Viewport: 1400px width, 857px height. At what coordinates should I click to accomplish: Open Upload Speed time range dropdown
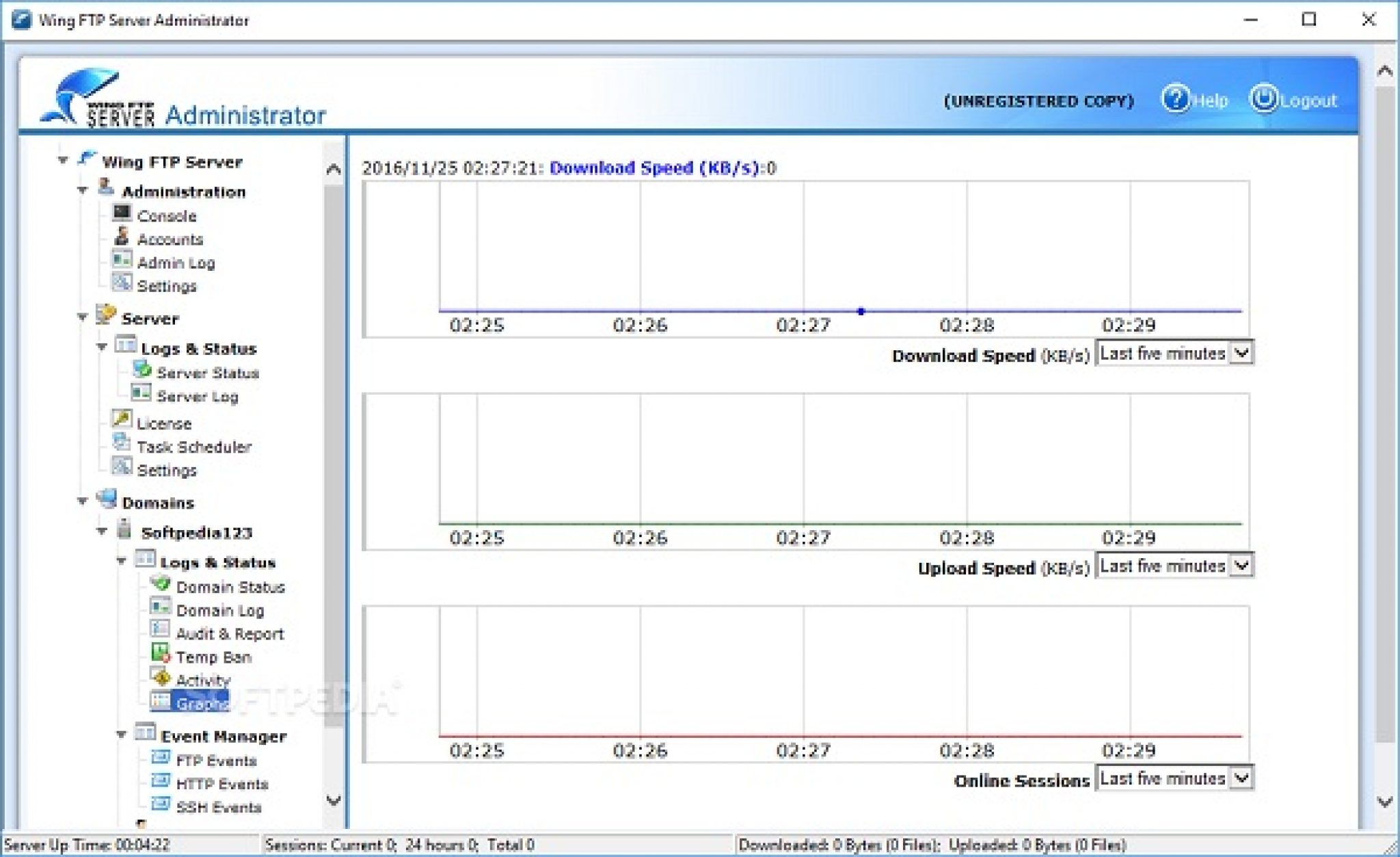click(1241, 566)
